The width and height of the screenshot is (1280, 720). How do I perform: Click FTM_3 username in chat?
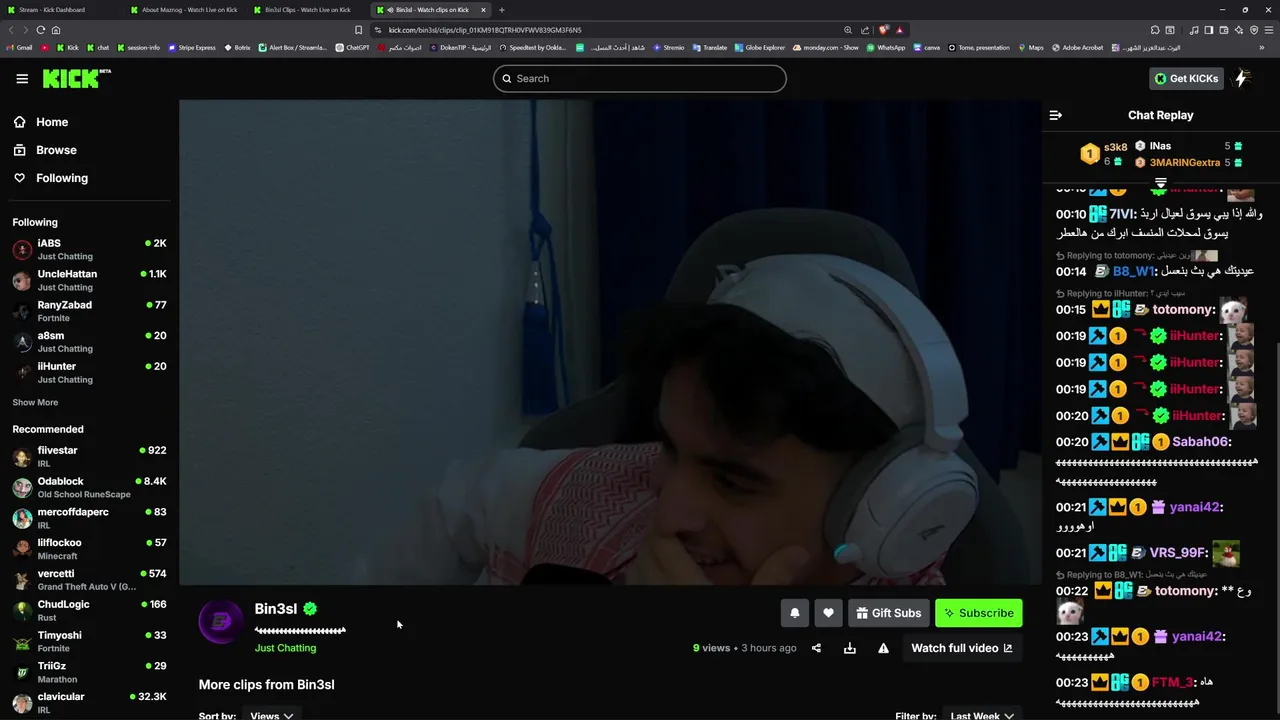tap(1172, 682)
